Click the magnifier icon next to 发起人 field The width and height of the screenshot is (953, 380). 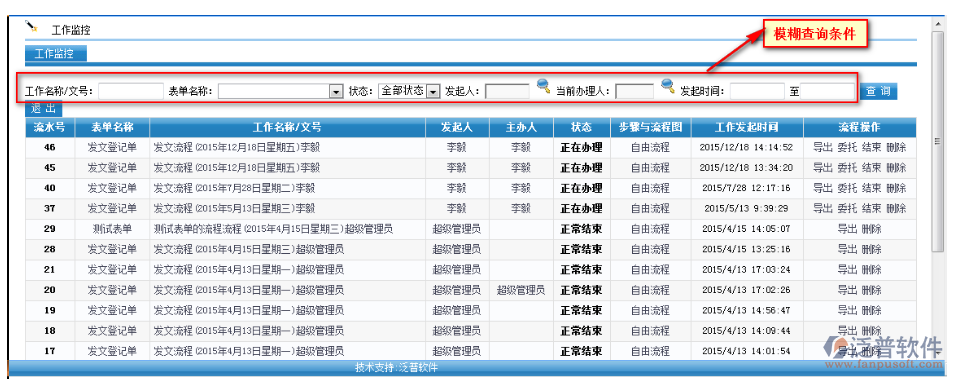tap(543, 86)
